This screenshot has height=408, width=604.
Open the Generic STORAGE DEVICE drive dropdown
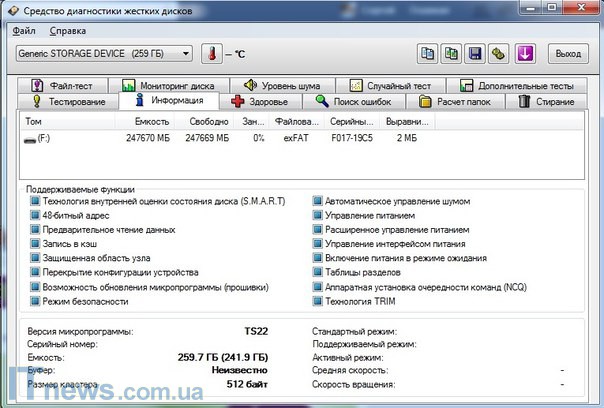104,53
